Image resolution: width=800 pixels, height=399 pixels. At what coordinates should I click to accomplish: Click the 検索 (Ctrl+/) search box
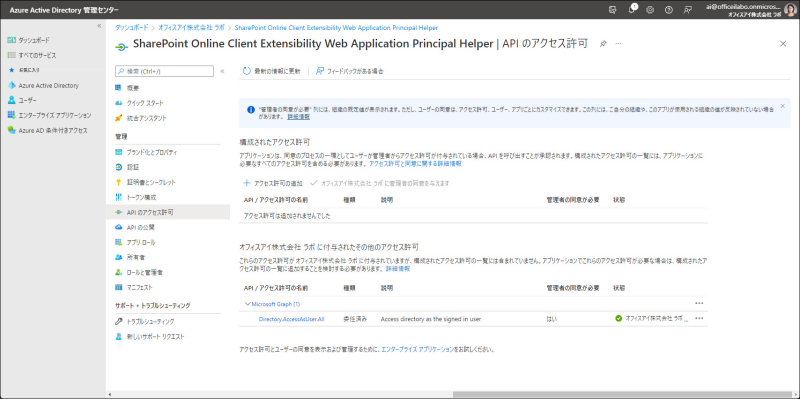[x=164, y=71]
